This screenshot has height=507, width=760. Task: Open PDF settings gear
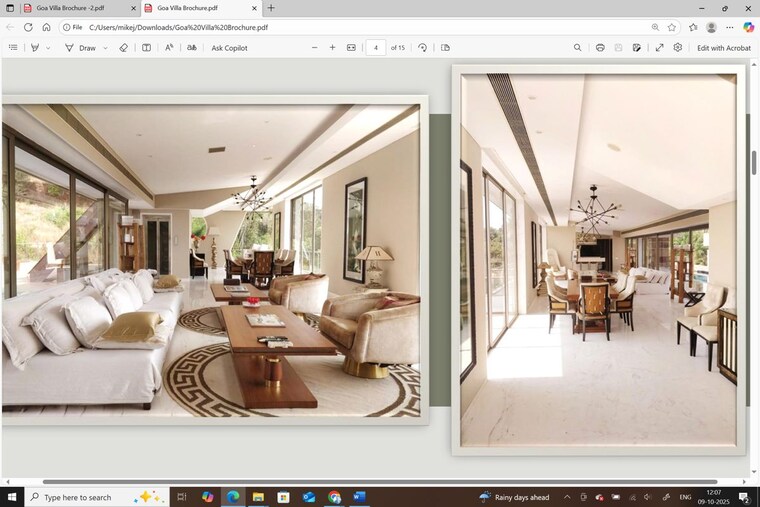678,48
